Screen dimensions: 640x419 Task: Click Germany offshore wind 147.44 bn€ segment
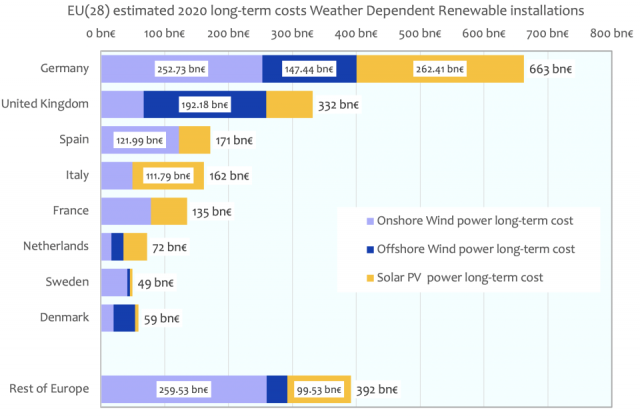tap(309, 70)
